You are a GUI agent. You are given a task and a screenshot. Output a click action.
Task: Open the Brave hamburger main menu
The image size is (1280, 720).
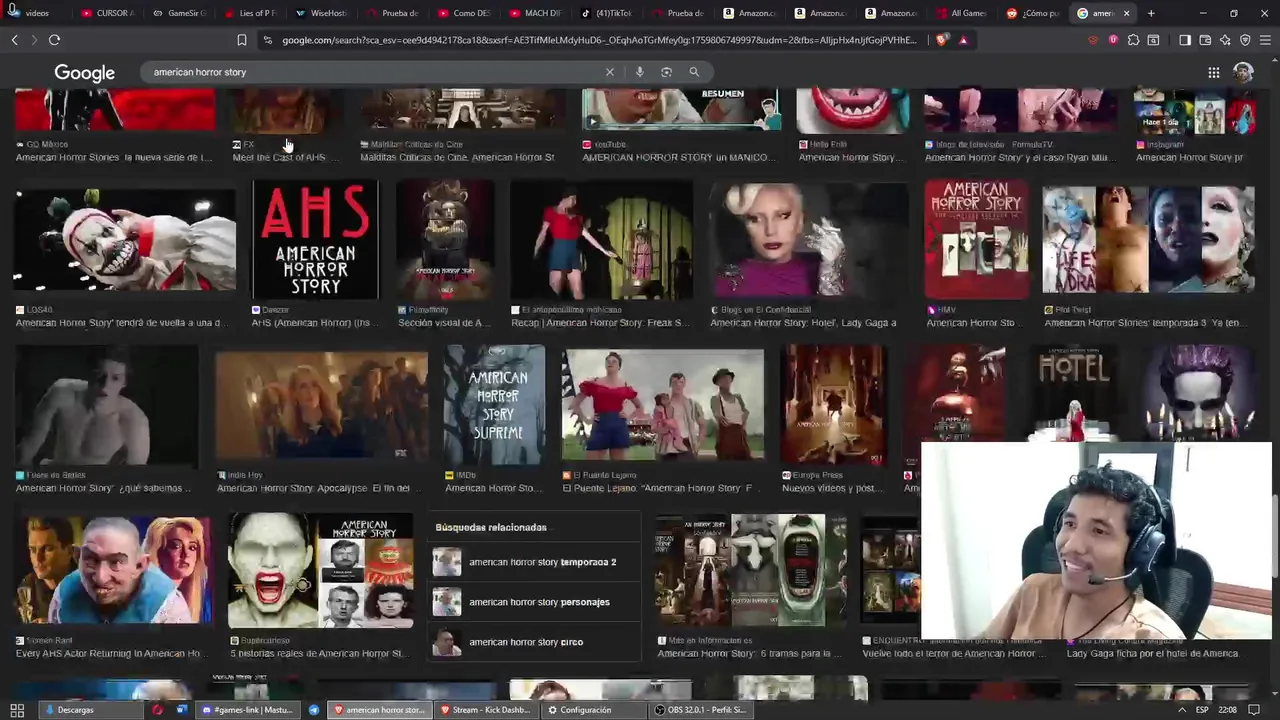1265,40
